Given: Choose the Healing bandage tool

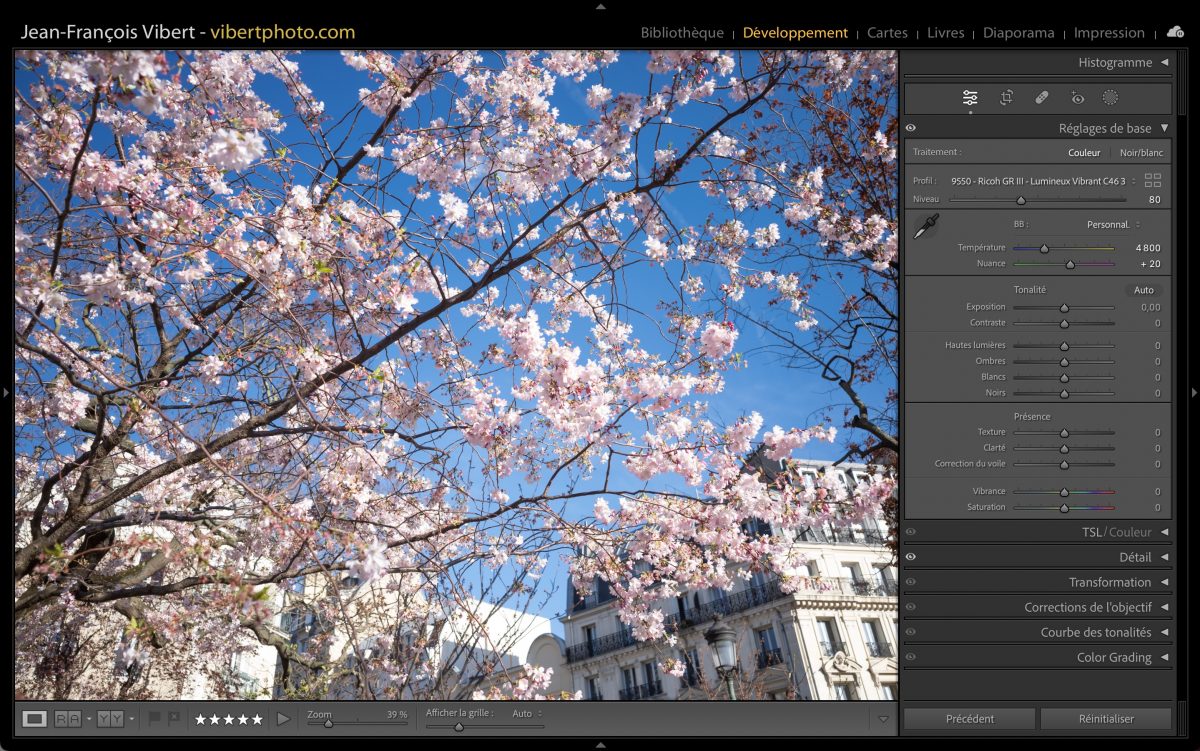Looking at the screenshot, I should [1041, 98].
